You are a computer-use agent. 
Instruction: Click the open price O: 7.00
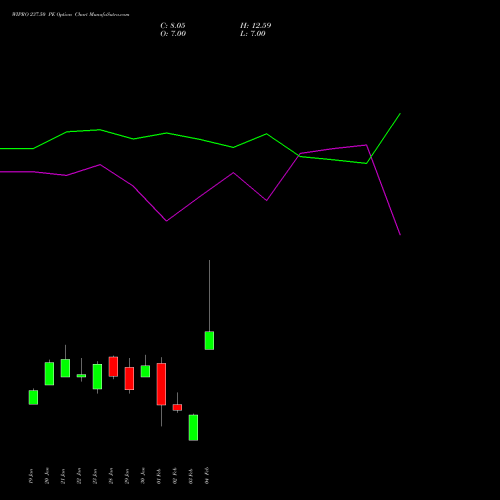[x=173, y=33]
